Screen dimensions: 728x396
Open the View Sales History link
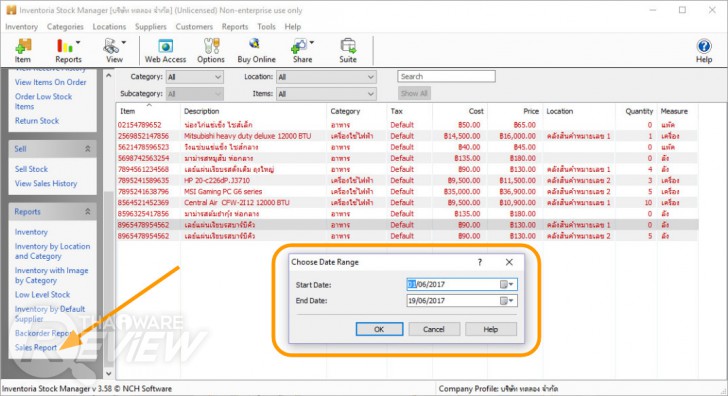(x=46, y=183)
